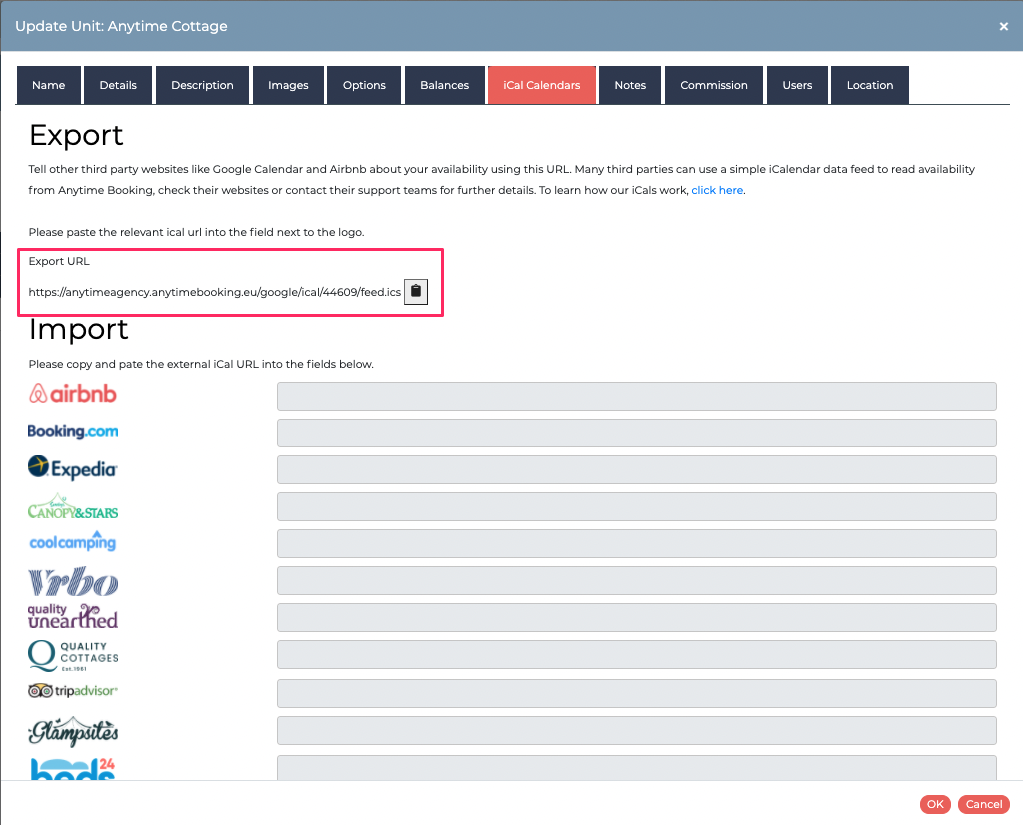Select the iCal Calendars tab
The width and height of the screenshot is (1023, 825).
542,85
